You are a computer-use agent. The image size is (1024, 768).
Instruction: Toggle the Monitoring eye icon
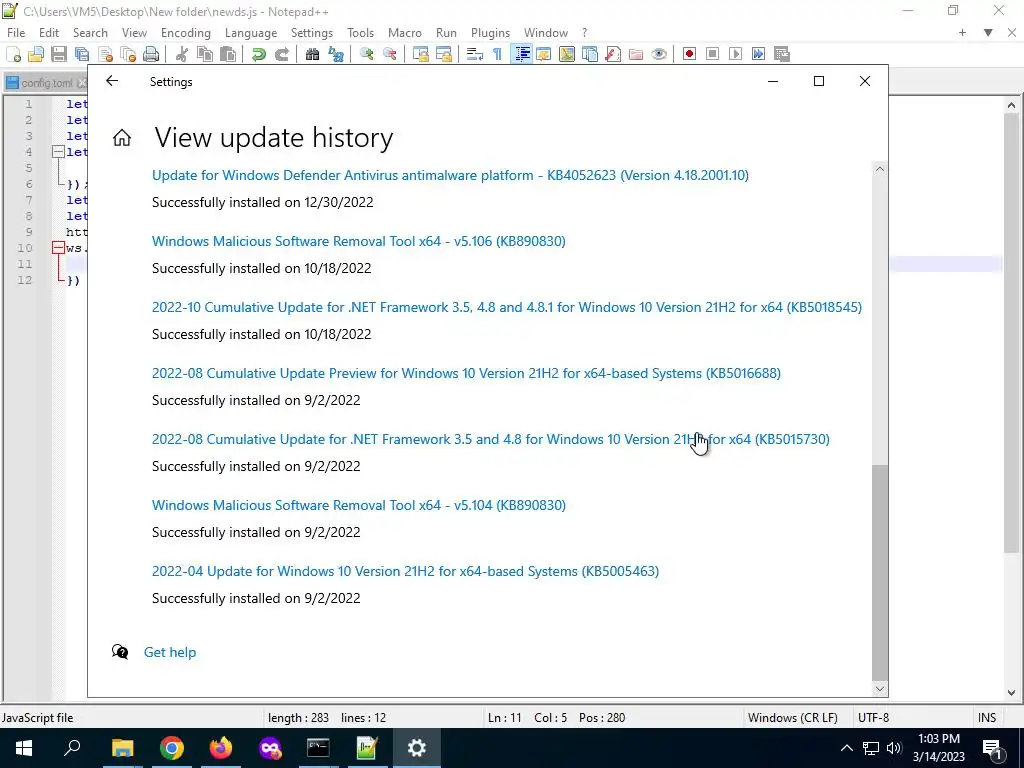pos(659,54)
